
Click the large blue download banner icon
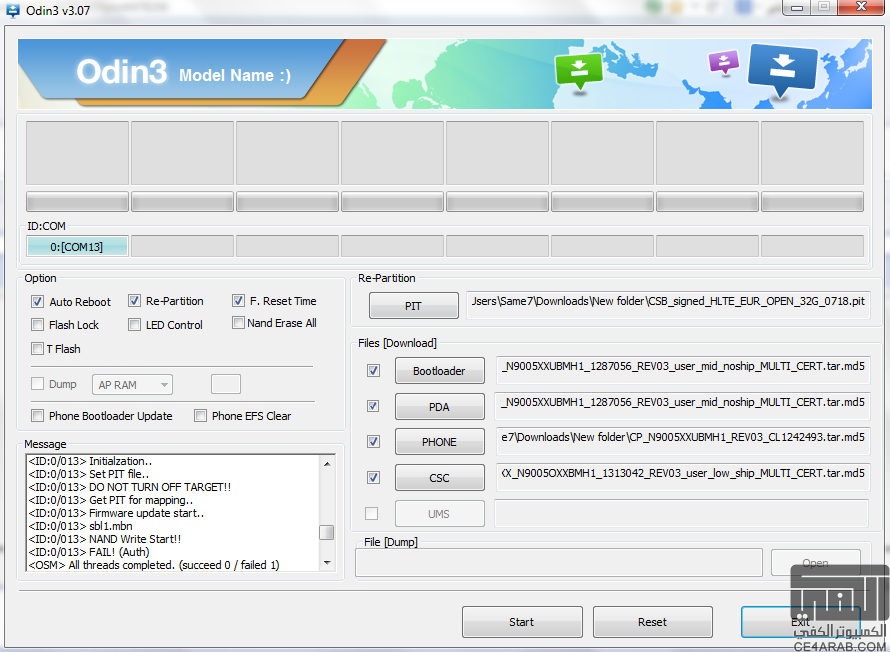[782, 71]
